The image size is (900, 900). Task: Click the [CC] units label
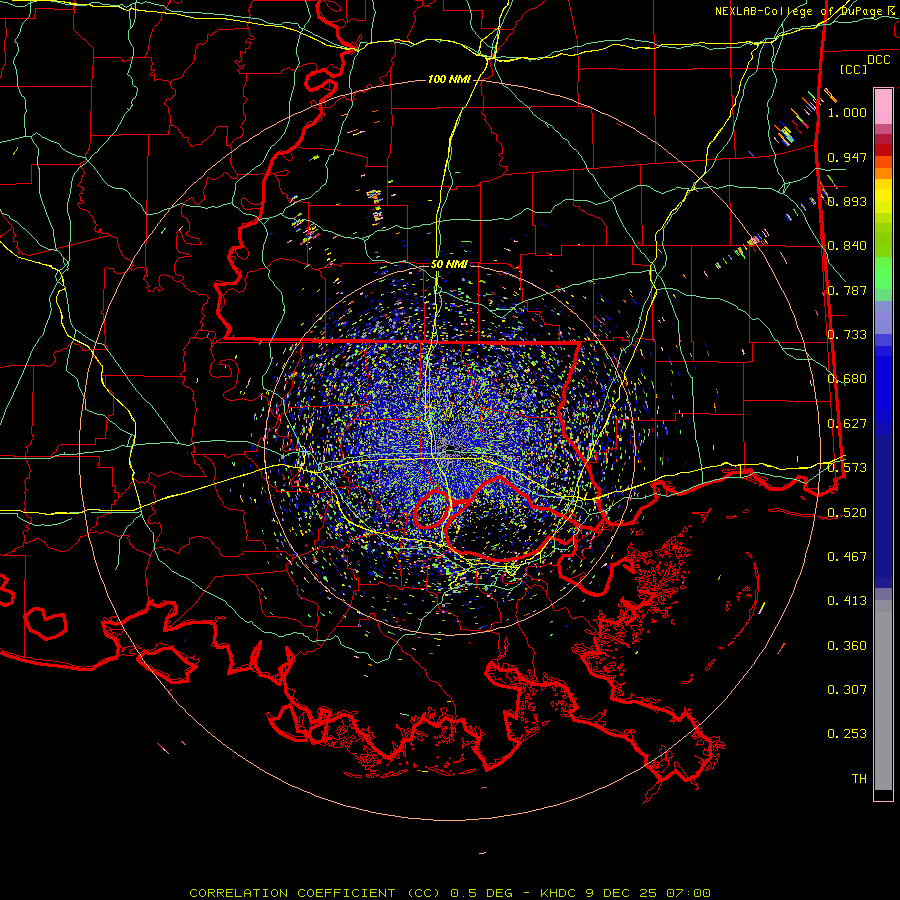(x=854, y=69)
